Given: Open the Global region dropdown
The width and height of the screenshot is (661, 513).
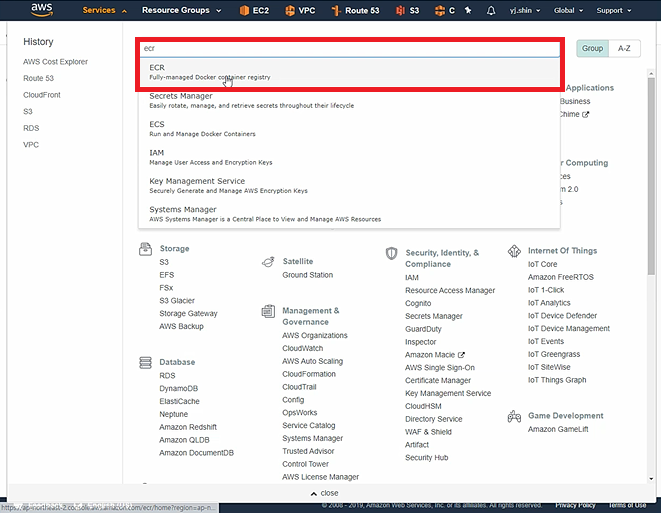Looking at the screenshot, I should 568,10.
